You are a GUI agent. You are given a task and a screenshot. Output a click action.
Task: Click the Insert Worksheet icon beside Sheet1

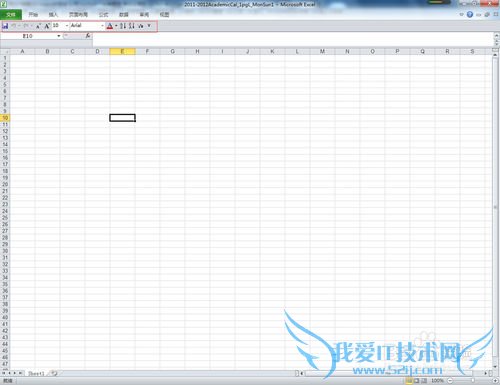[x=54, y=373]
